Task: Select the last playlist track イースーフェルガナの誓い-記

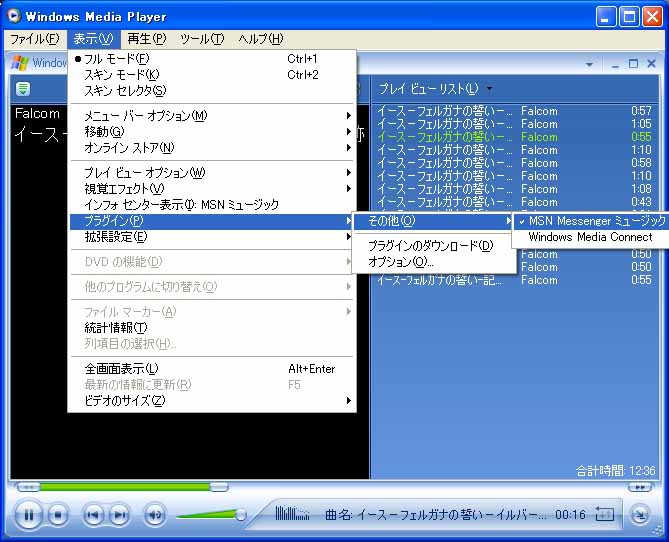Action: [x=514, y=280]
